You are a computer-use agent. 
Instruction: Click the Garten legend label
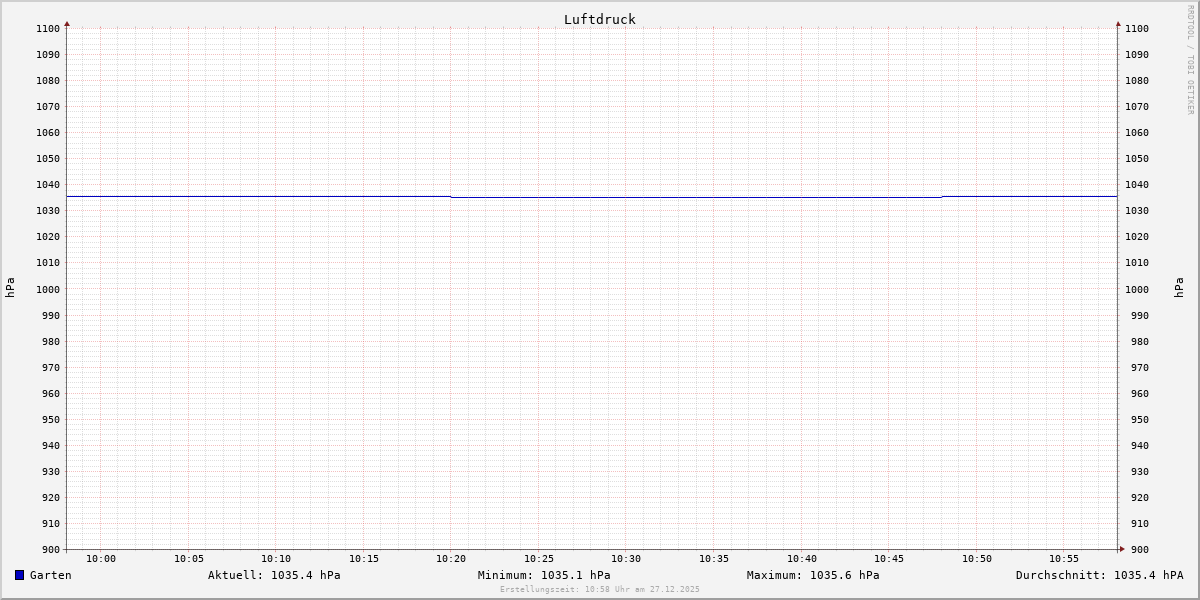(51, 575)
